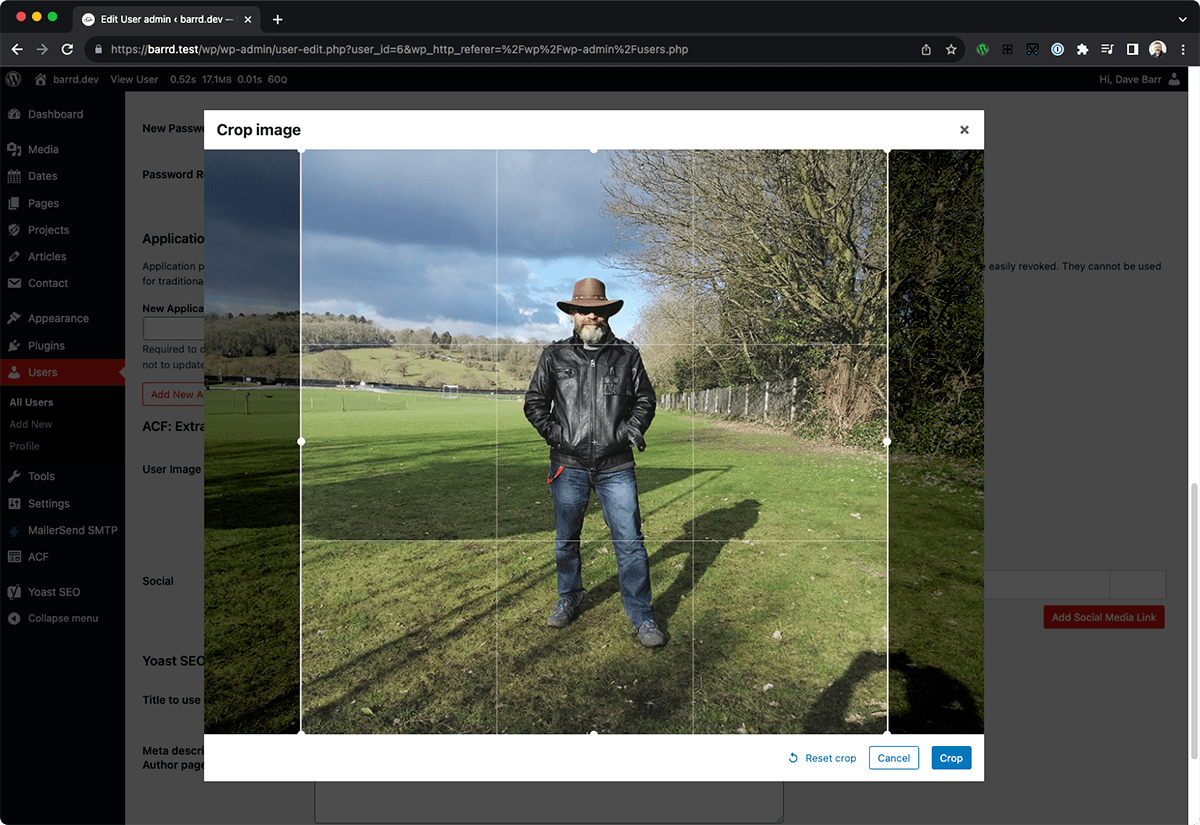Click View User in the admin bar
The height and width of the screenshot is (825, 1200).
(x=134, y=79)
